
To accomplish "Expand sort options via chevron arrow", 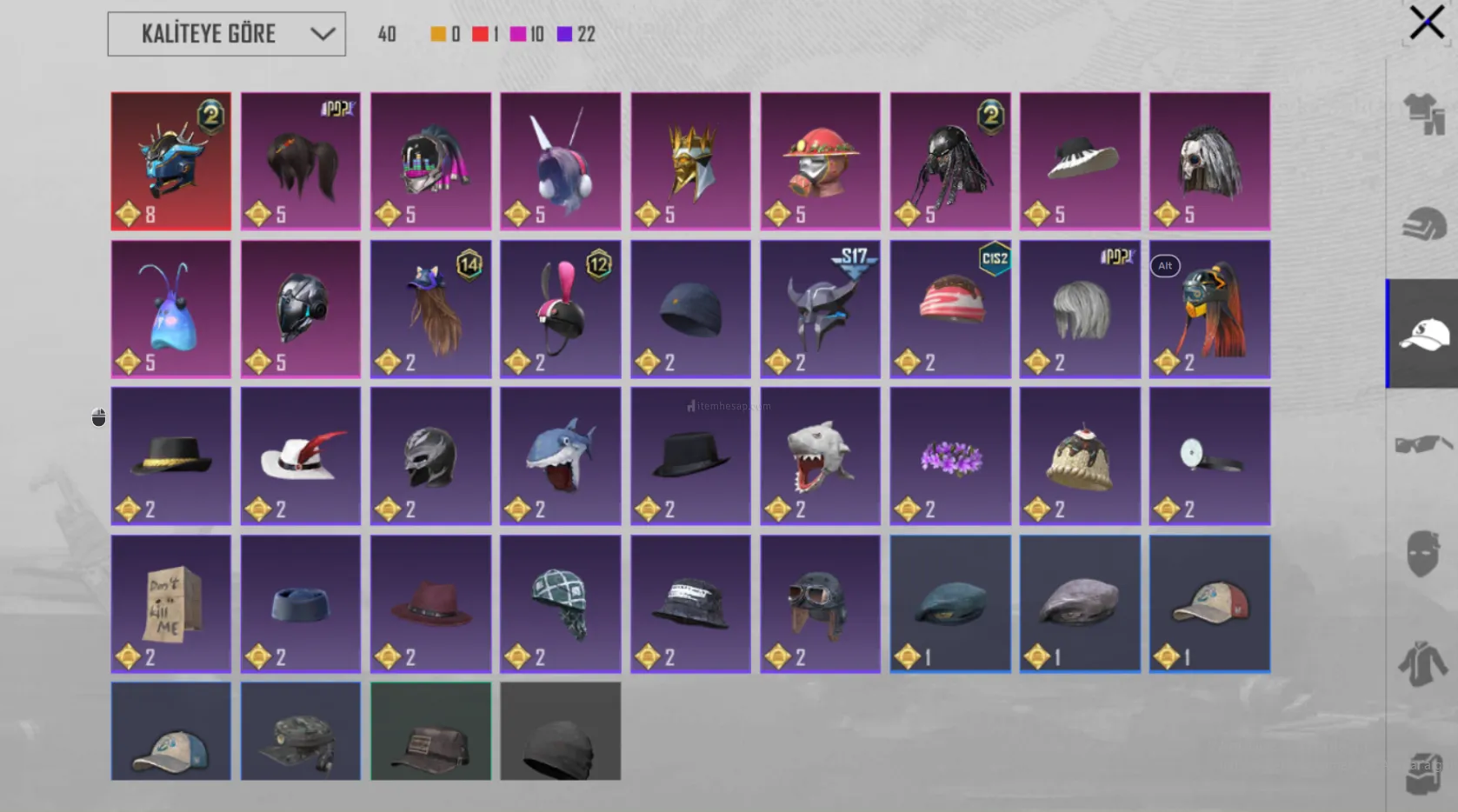I will (x=323, y=34).
